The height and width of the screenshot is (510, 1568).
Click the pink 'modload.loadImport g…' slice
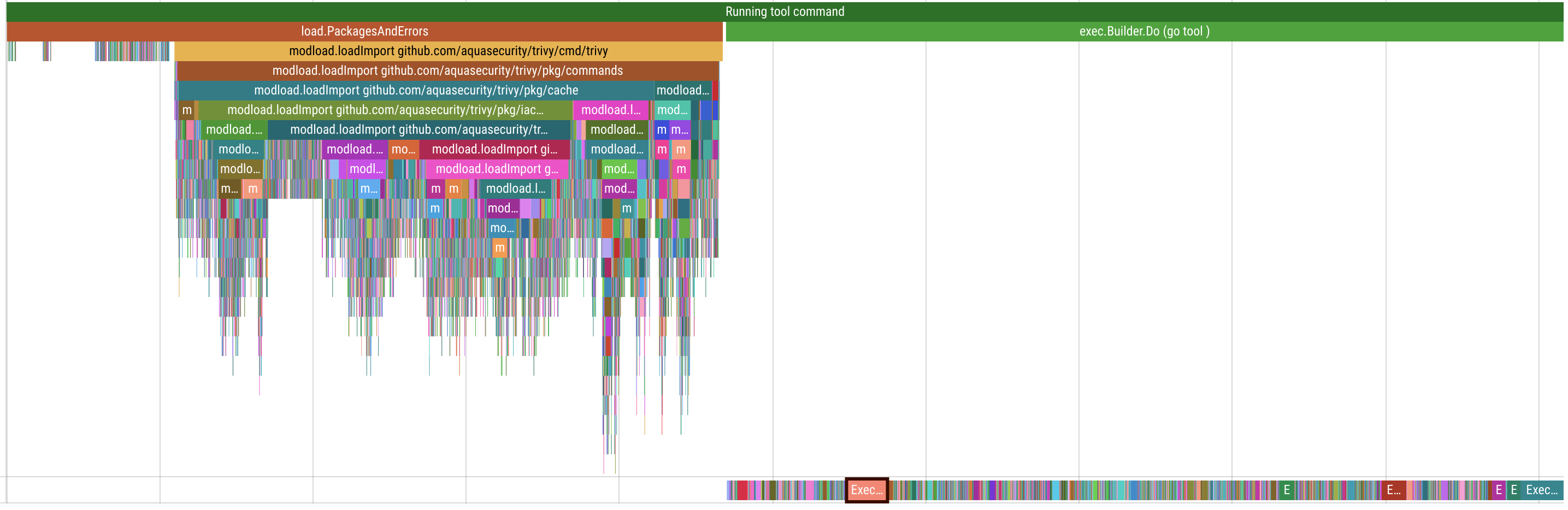coord(497,169)
